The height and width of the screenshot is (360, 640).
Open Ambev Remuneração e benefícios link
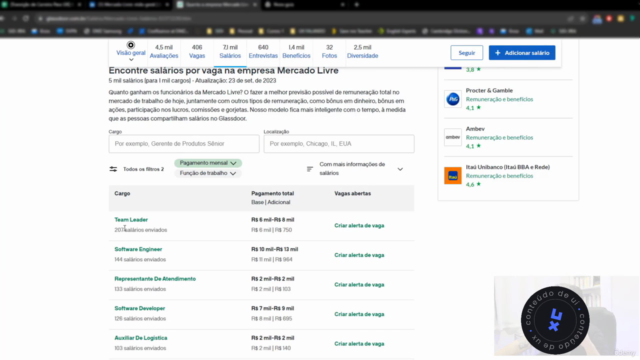point(499,138)
